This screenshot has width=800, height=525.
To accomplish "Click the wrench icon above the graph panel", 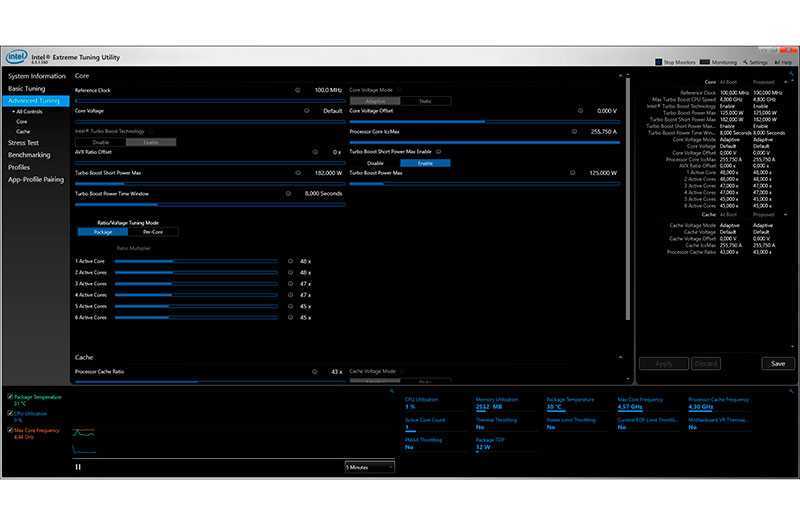I will 392,391.
